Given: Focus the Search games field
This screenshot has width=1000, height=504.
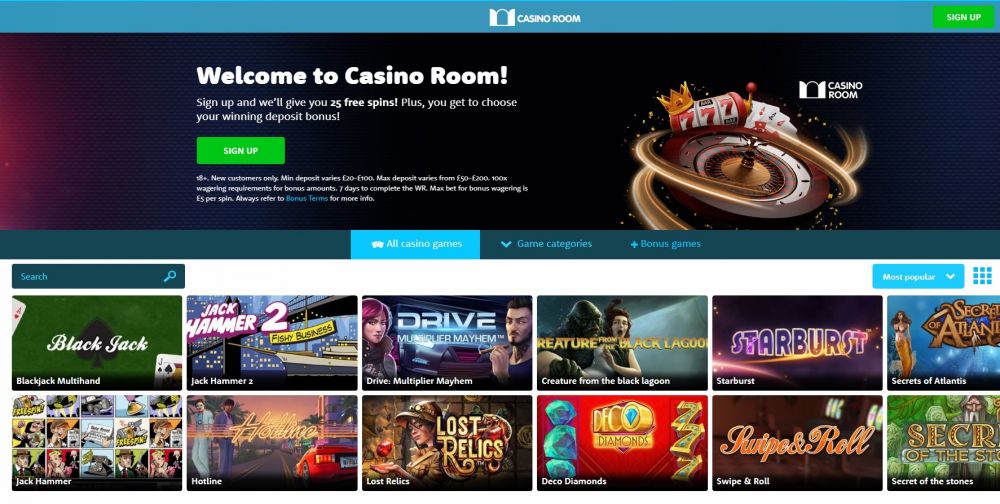Looking at the screenshot, I should click(x=98, y=276).
